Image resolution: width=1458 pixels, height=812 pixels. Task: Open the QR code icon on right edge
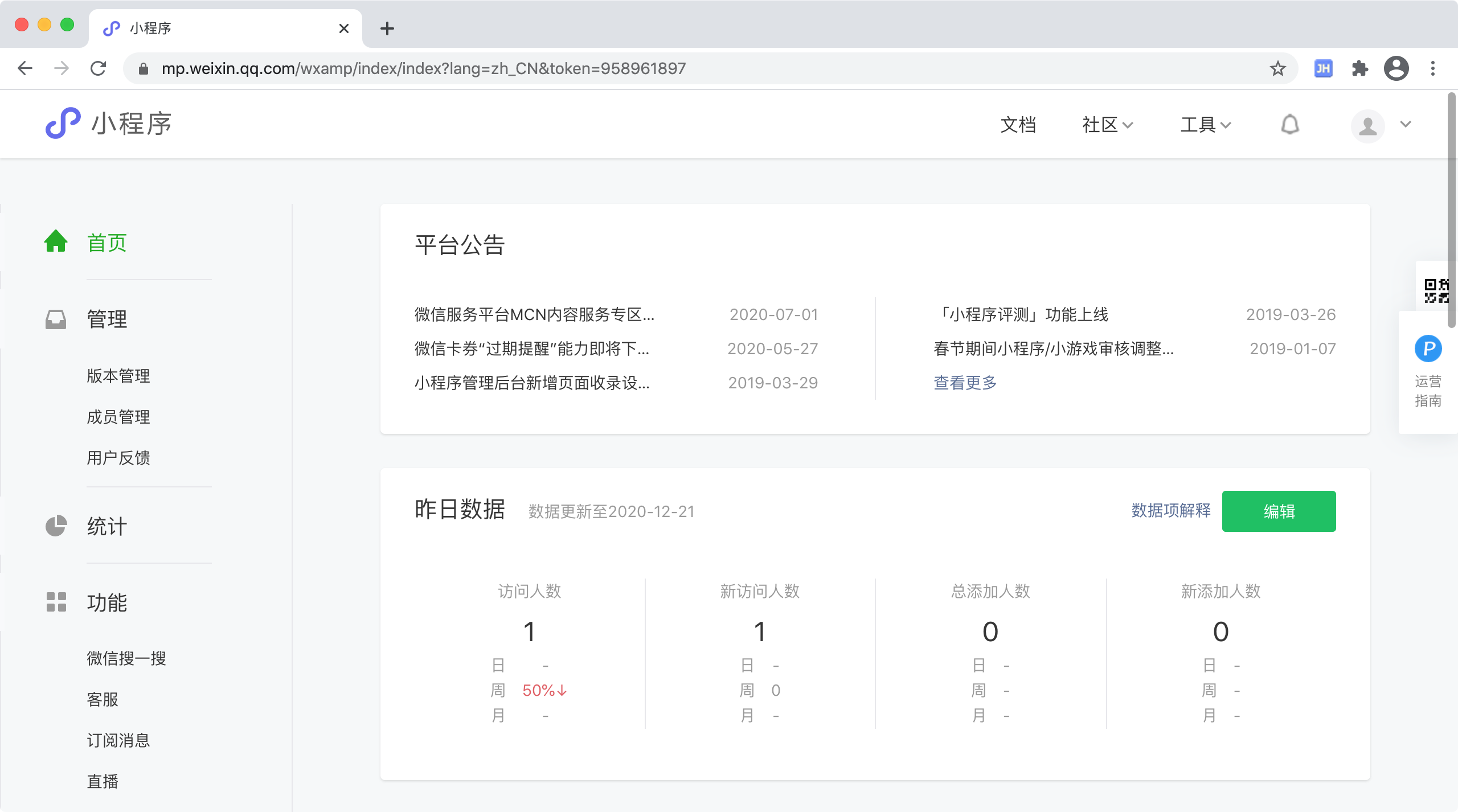(1436, 290)
